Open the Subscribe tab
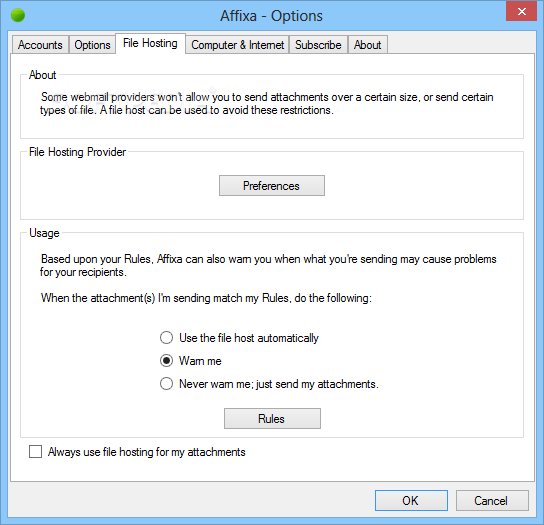The width and height of the screenshot is (544, 525). click(x=318, y=45)
